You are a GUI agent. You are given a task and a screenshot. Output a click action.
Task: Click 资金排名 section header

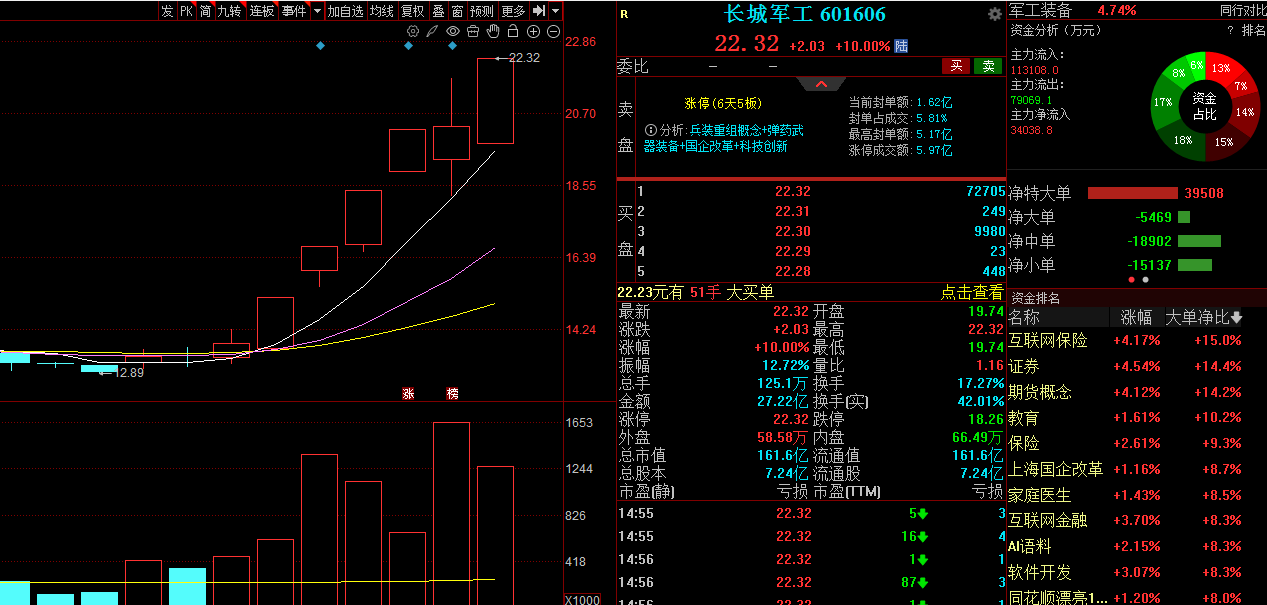(x=1035, y=298)
